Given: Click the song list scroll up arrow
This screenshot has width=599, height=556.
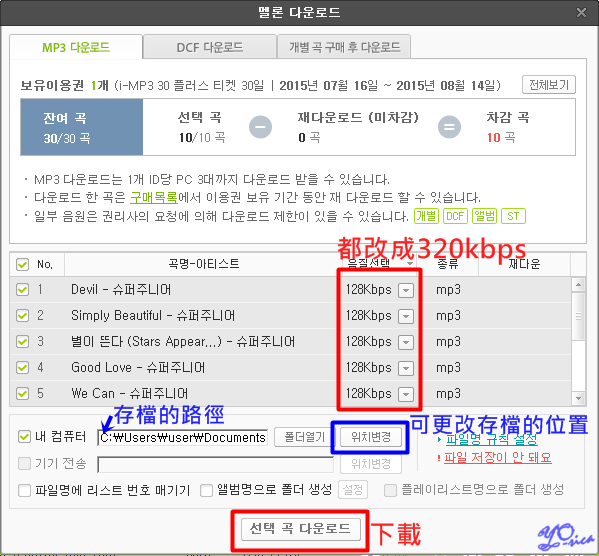Looking at the screenshot, I should click(x=578, y=284).
